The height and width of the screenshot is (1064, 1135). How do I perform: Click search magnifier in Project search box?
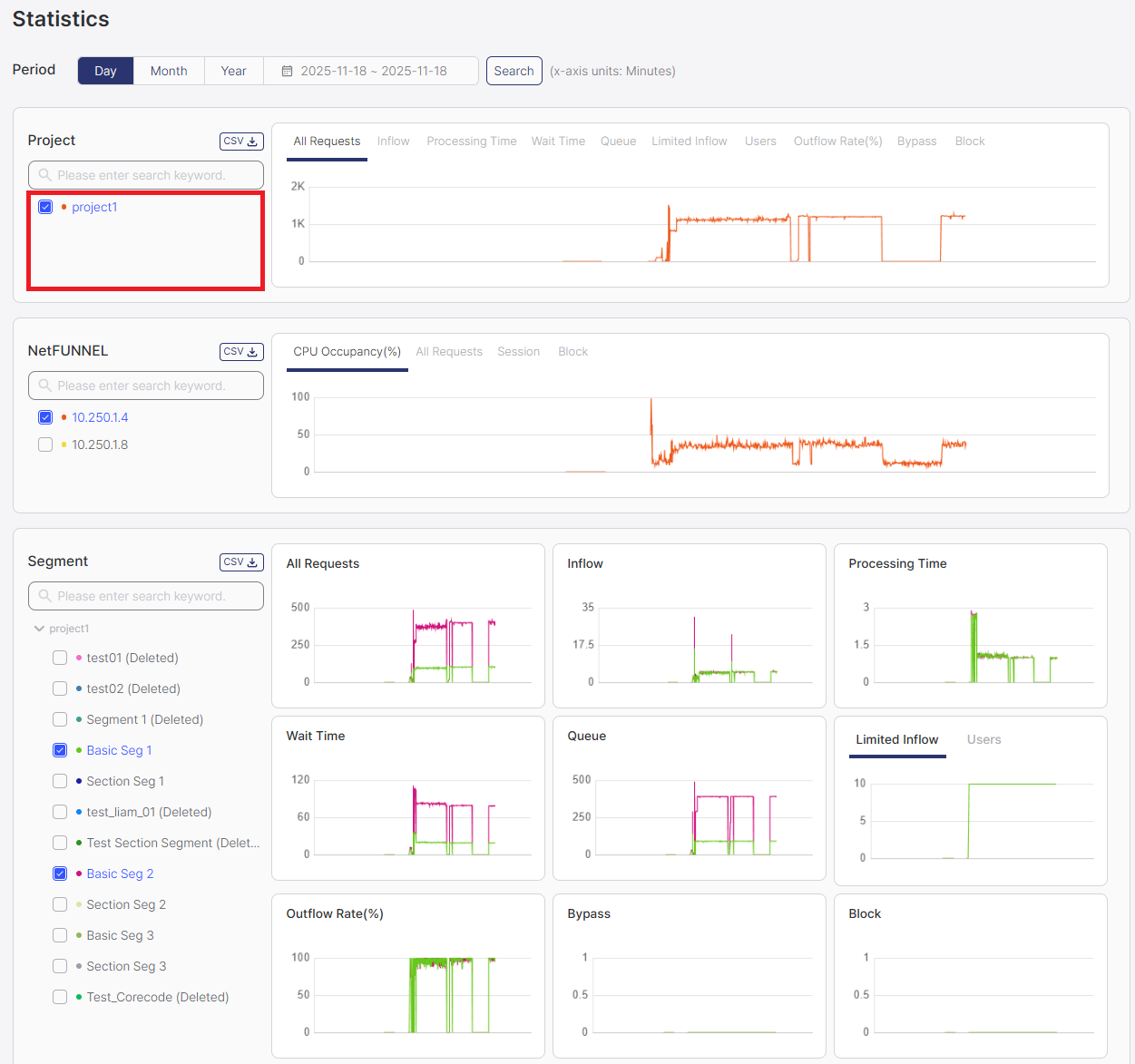click(44, 175)
